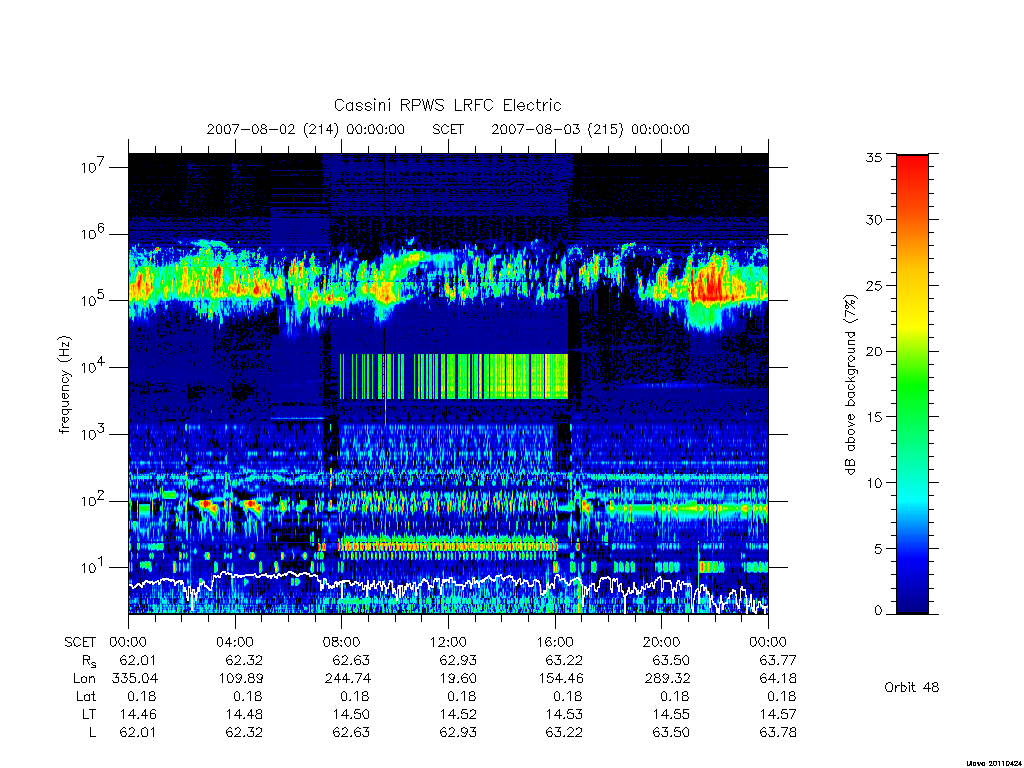
Task: Select the 20:00 SCET time label
Action: pos(662,642)
